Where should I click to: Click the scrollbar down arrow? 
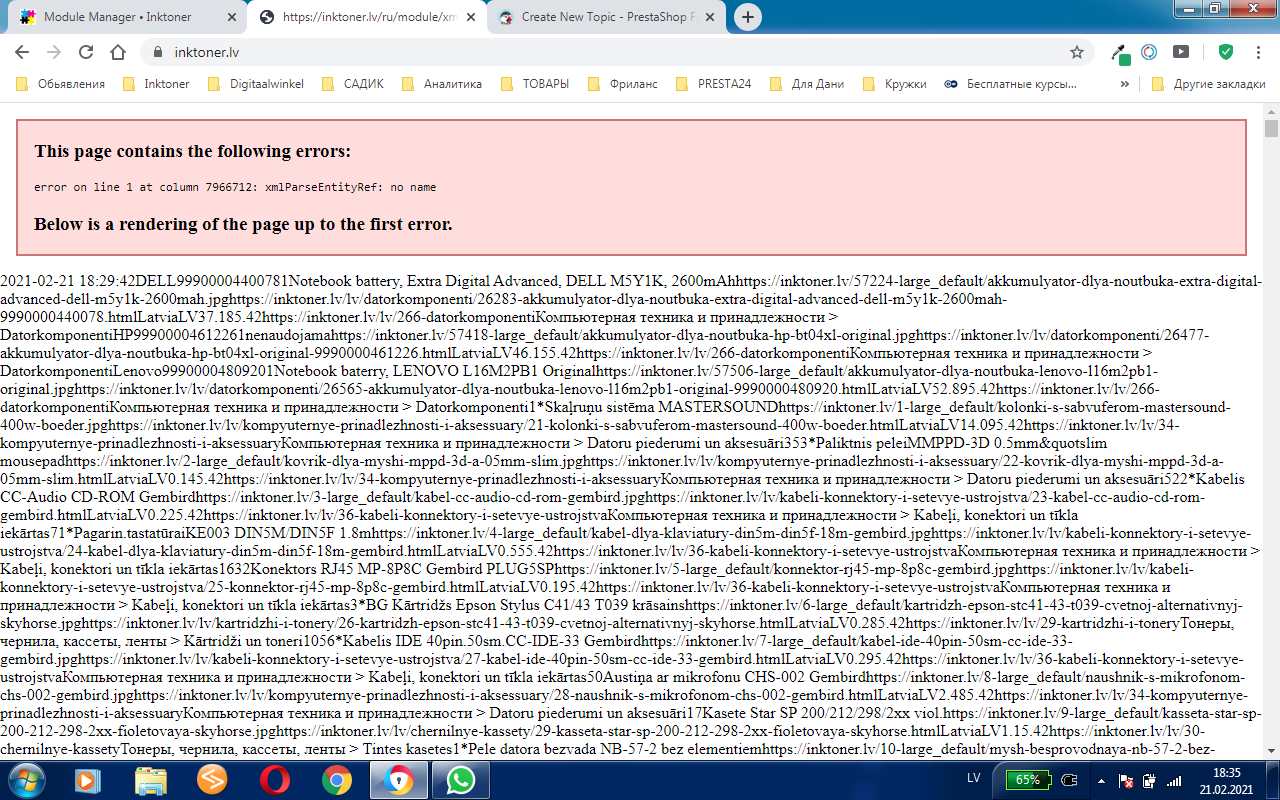[x=1271, y=750]
